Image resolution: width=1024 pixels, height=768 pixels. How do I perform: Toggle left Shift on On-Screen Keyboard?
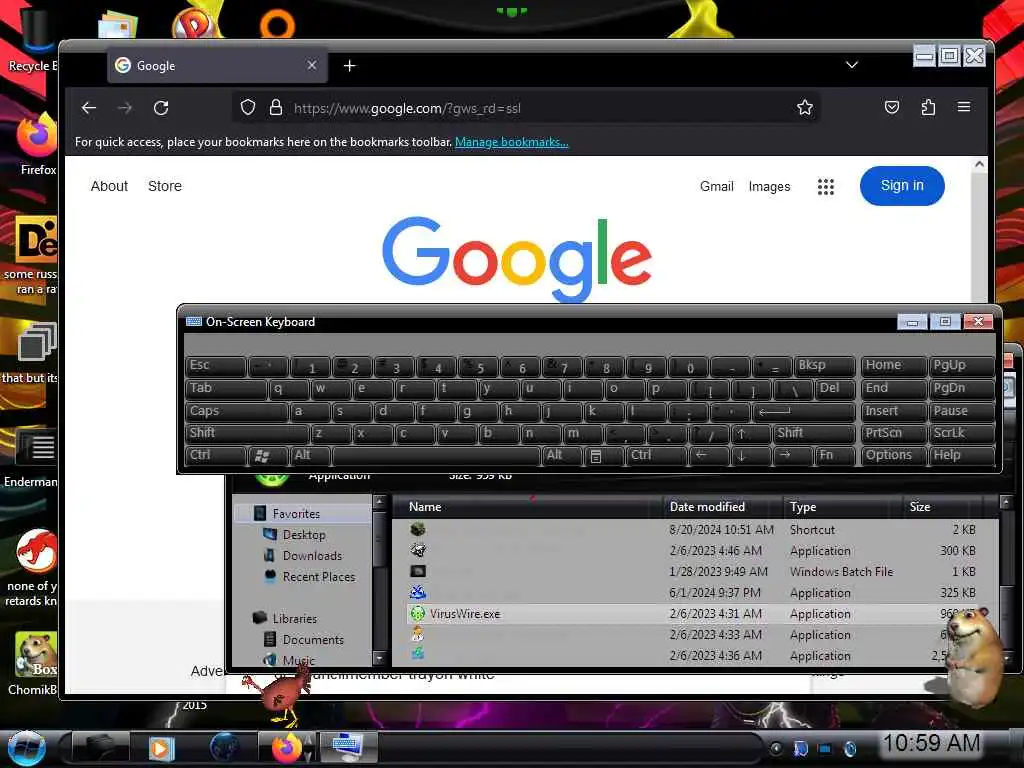[x=247, y=434]
